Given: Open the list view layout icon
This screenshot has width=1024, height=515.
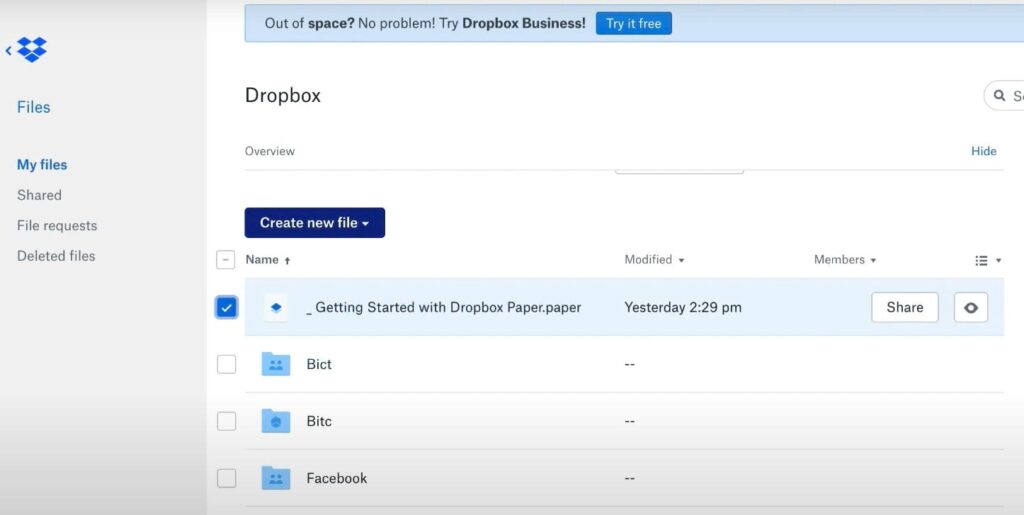Looking at the screenshot, I should 981,260.
